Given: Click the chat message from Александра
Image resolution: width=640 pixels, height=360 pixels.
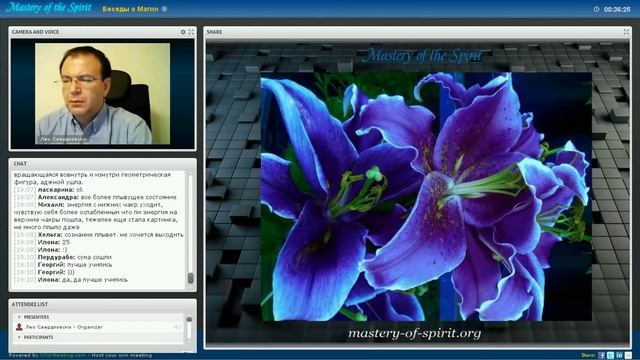Looking at the screenshot, I should pyautogui.click(x=96, y=197).
